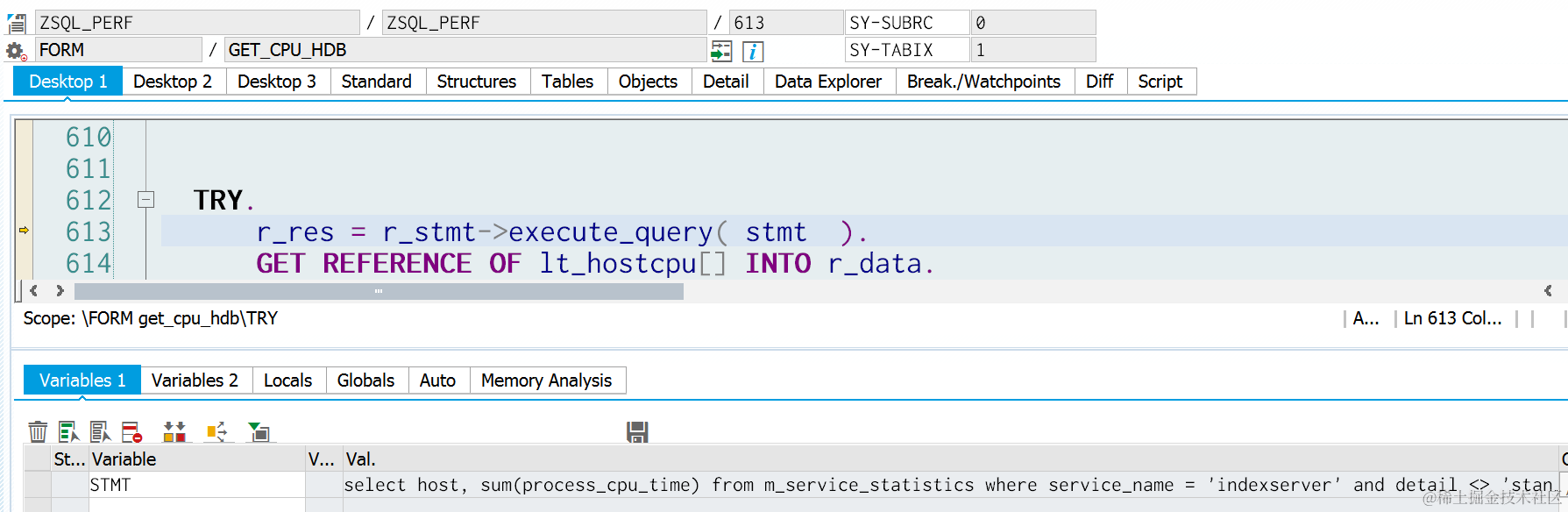Click the code editor horizontal scrollbar thumb
Viewport: 1568px width, 512px height.
(x=379, y=291)
